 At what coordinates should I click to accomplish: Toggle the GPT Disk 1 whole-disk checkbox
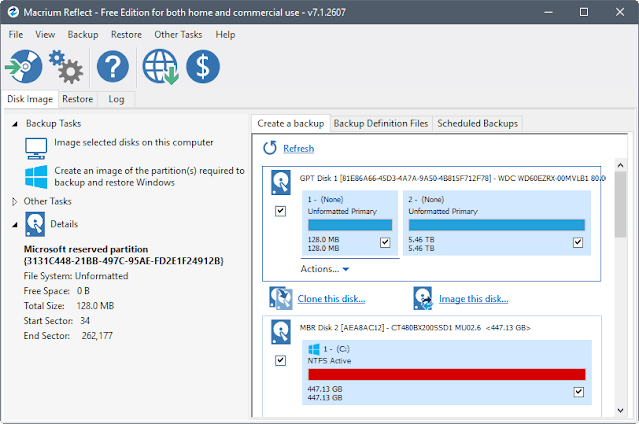pos(280,211)
